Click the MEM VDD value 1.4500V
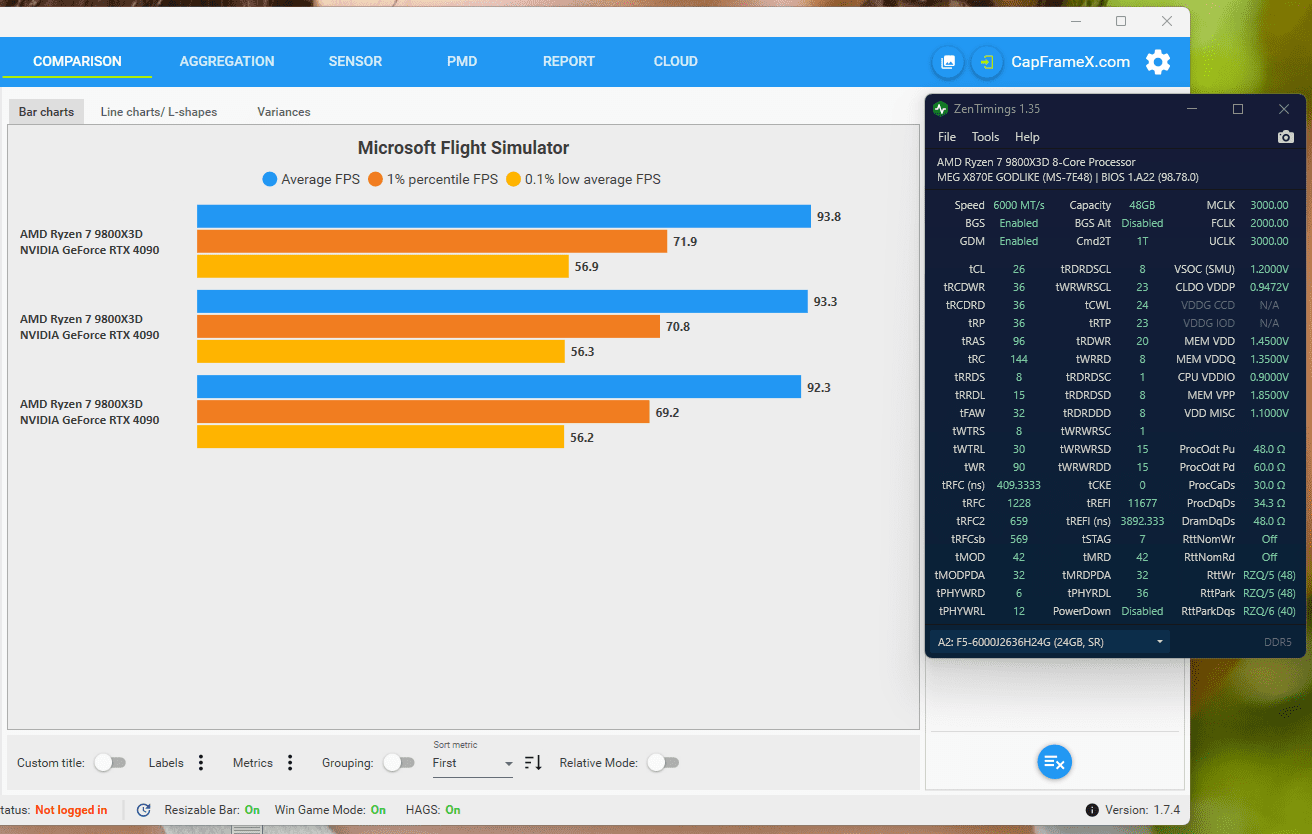 (x=1268, y=341)
